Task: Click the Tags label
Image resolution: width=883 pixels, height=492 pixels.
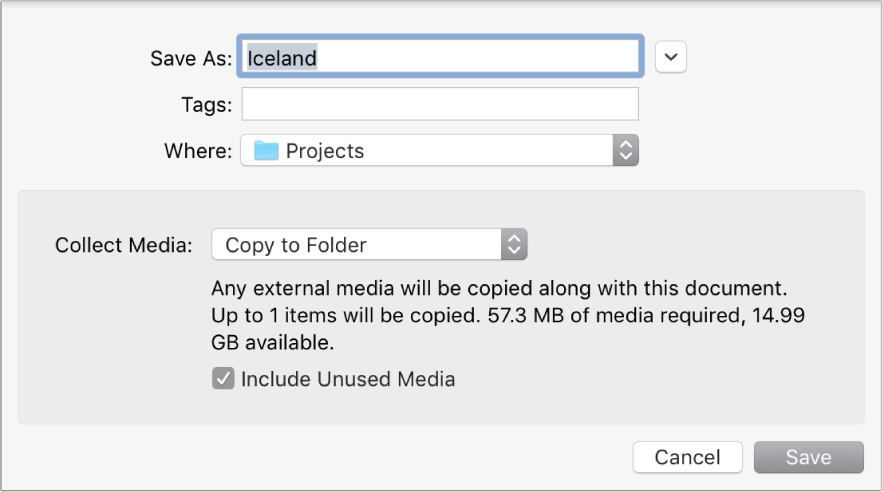Action: [x=206, y=104]
